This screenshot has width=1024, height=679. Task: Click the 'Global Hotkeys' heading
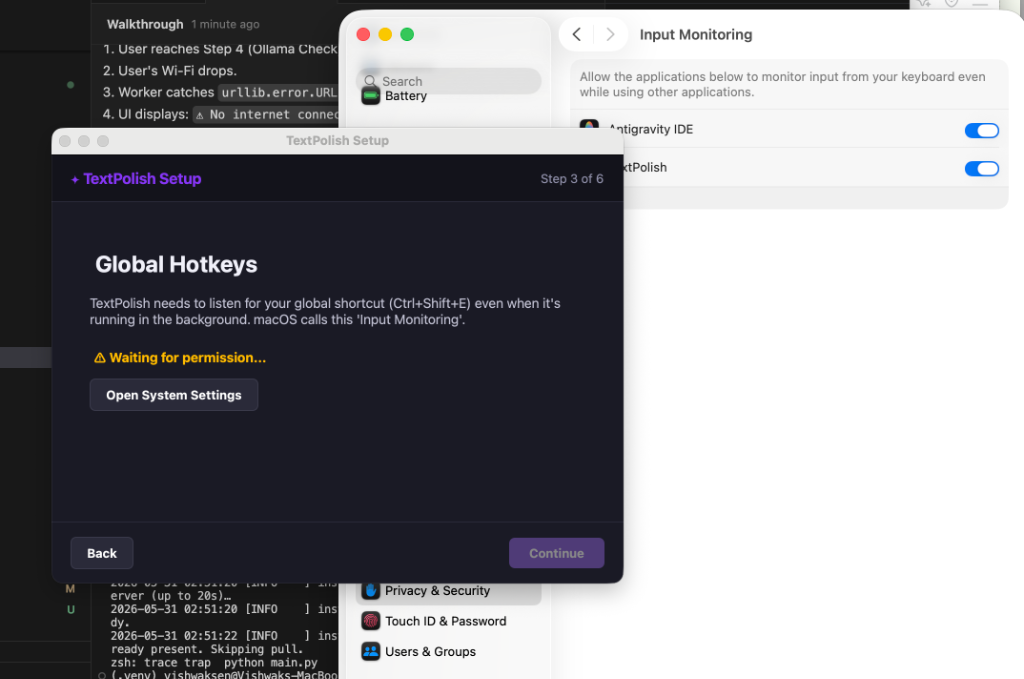point(176,264)
